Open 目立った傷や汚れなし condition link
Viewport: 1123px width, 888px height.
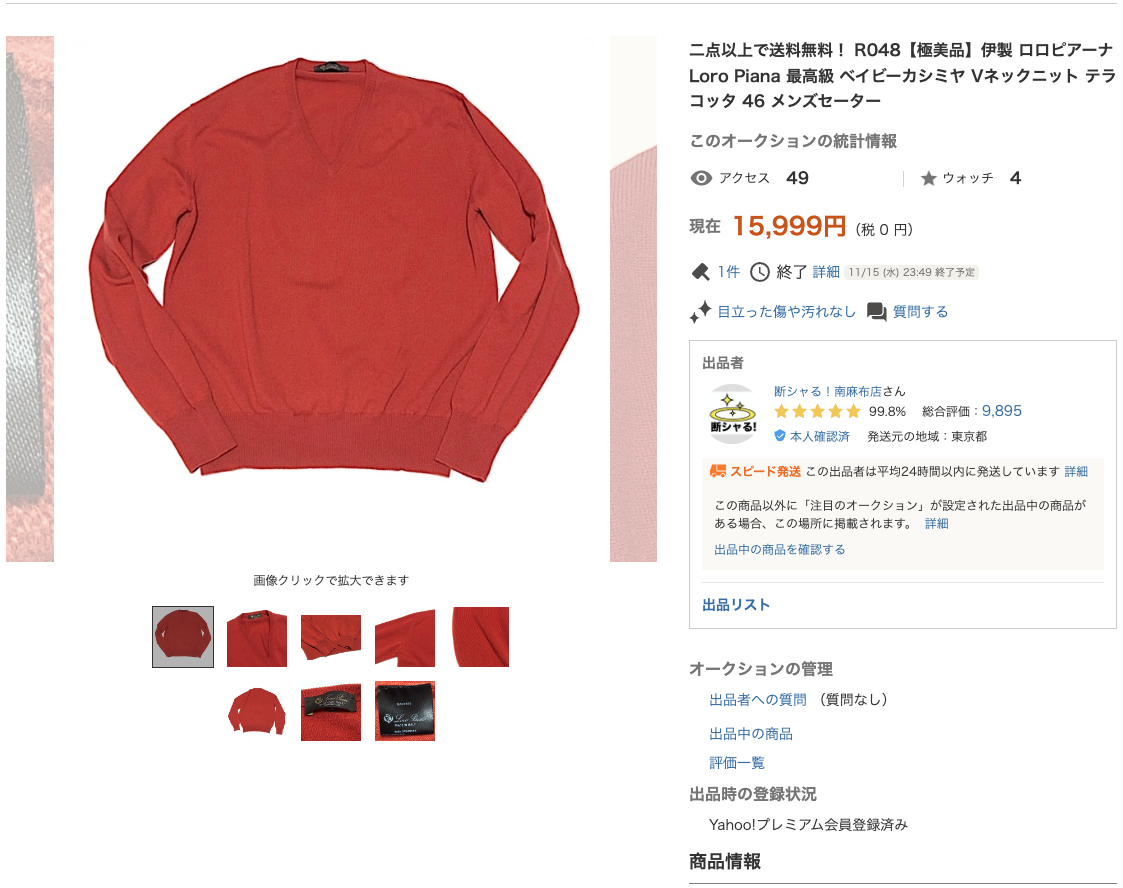786,312
